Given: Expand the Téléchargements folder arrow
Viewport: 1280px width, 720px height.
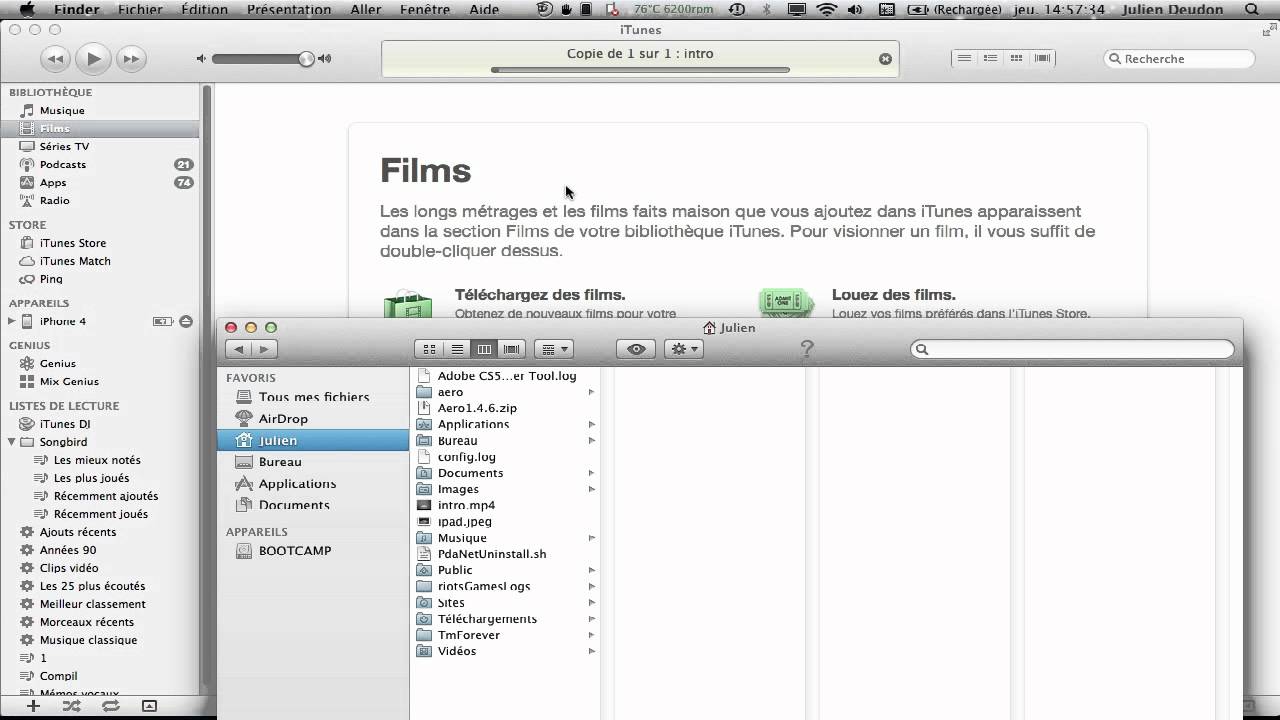Looking at the screenshot, I should (591, 619).
